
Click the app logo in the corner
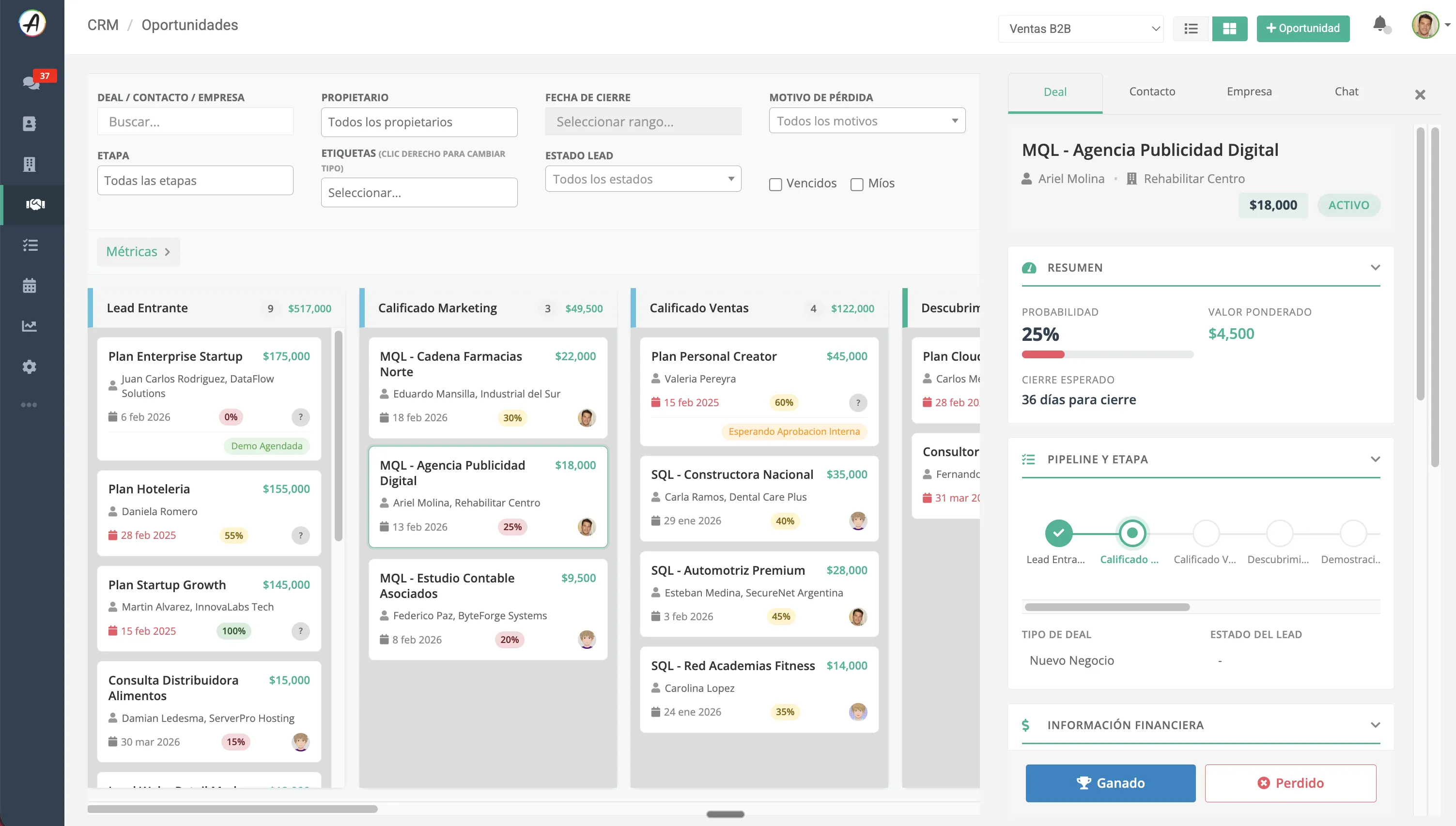[32, 23]
